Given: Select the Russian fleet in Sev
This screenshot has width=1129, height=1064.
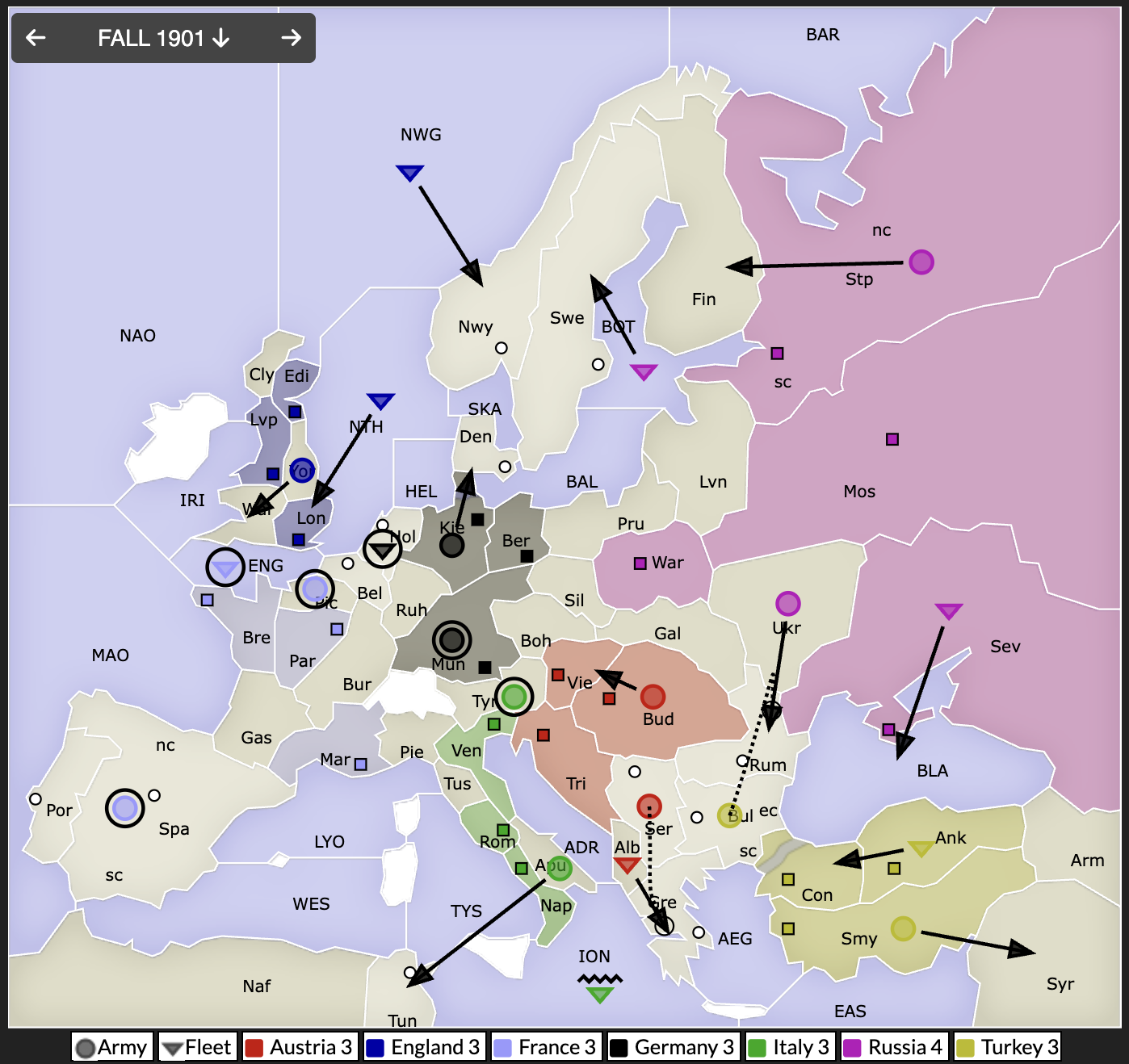Looking at the screenshot, I should 948,611.
